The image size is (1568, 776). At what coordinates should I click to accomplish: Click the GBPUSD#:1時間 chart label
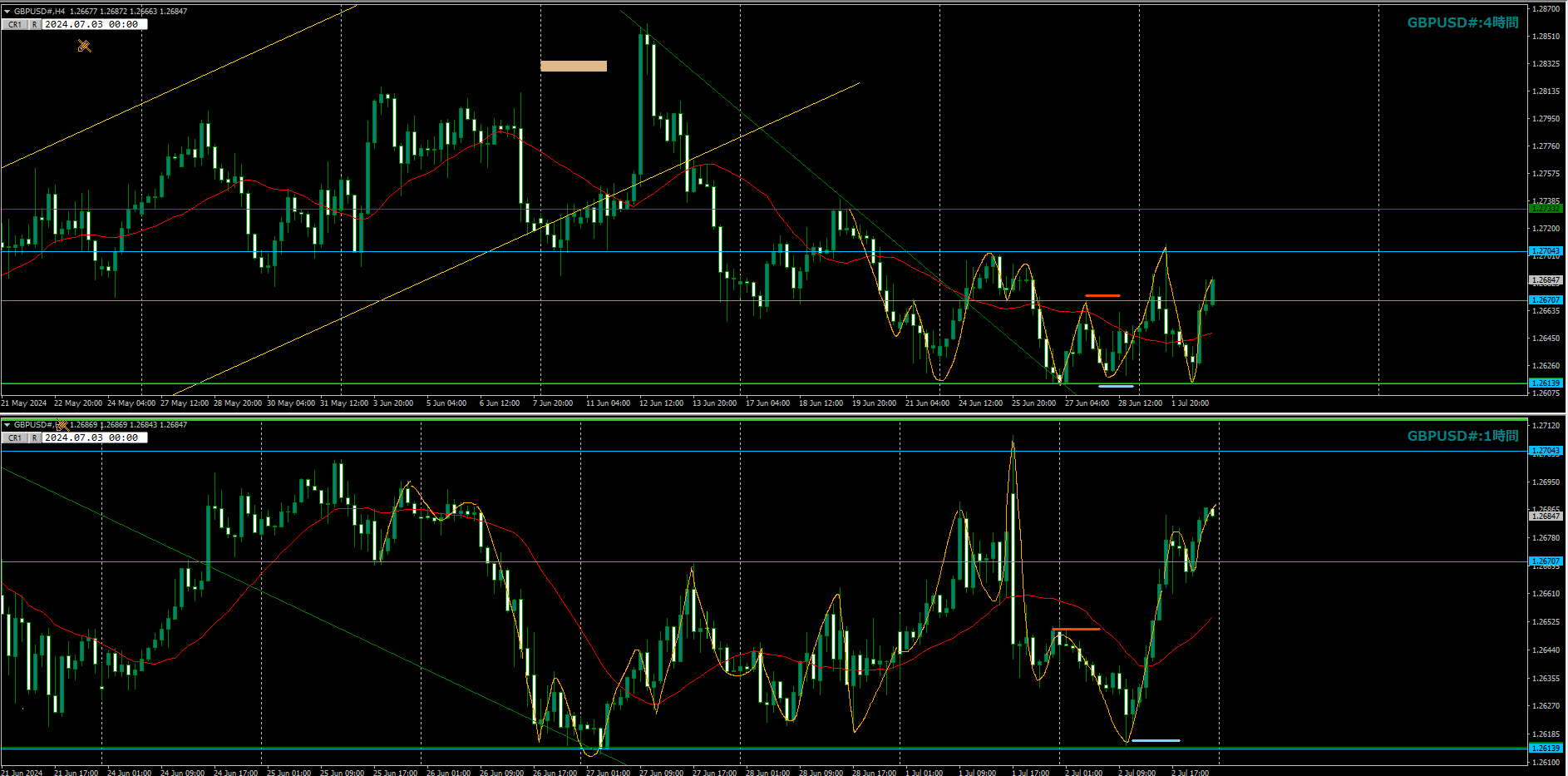[1462, 436]
